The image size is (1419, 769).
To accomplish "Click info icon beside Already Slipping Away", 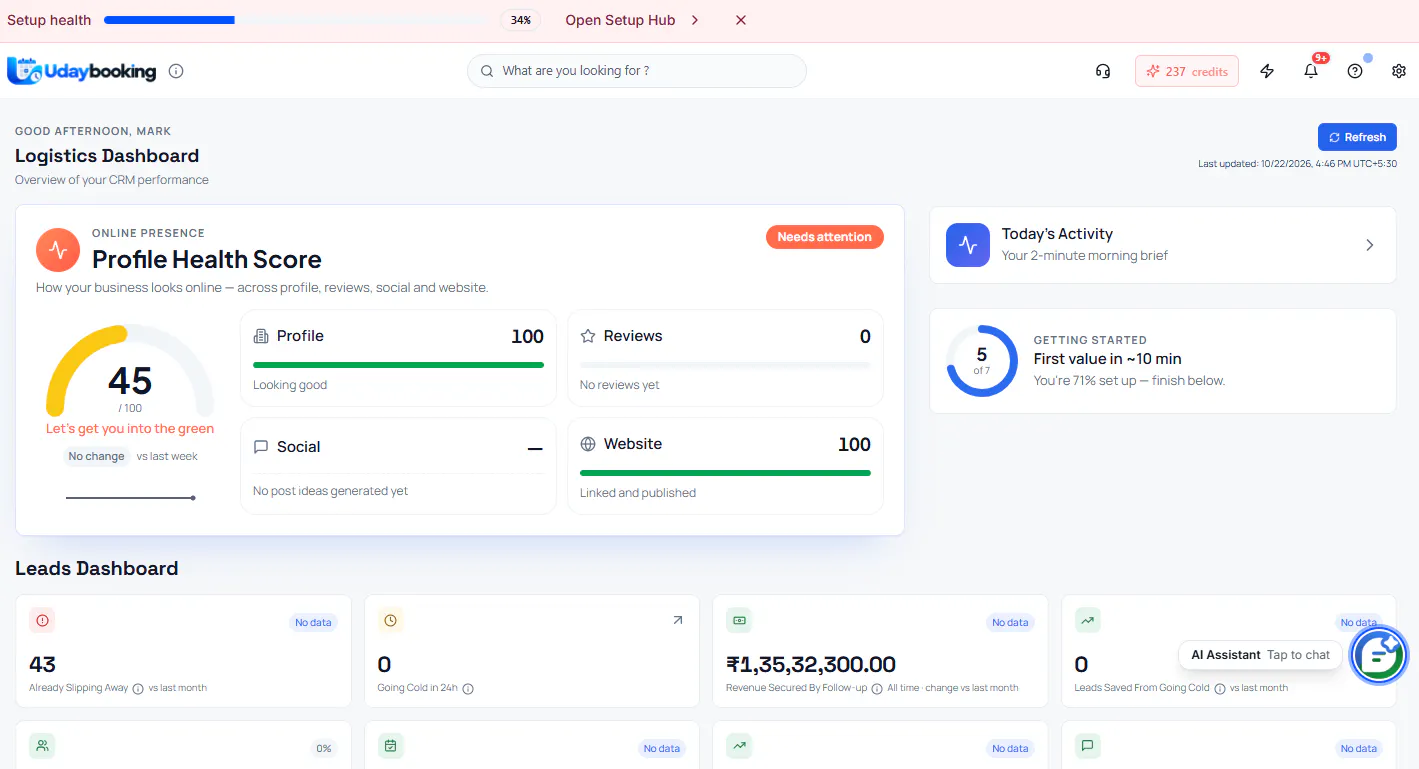I will click(x=138, y=688).
